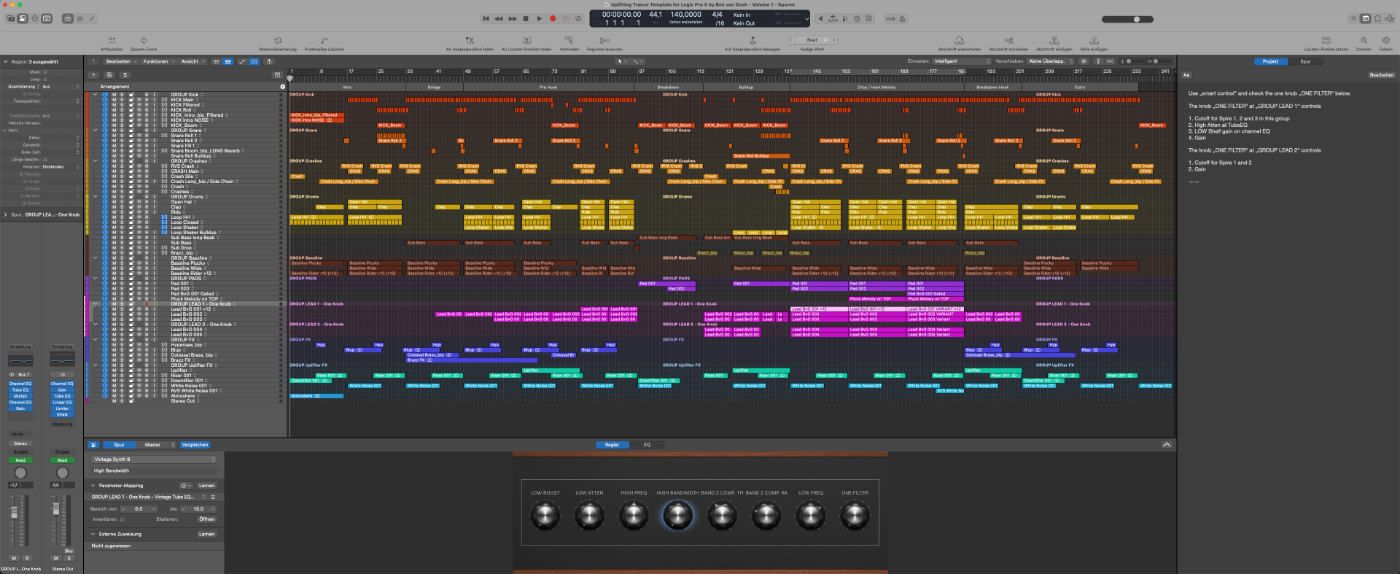Toggle Cycle mode in the transport

[579, 18]
